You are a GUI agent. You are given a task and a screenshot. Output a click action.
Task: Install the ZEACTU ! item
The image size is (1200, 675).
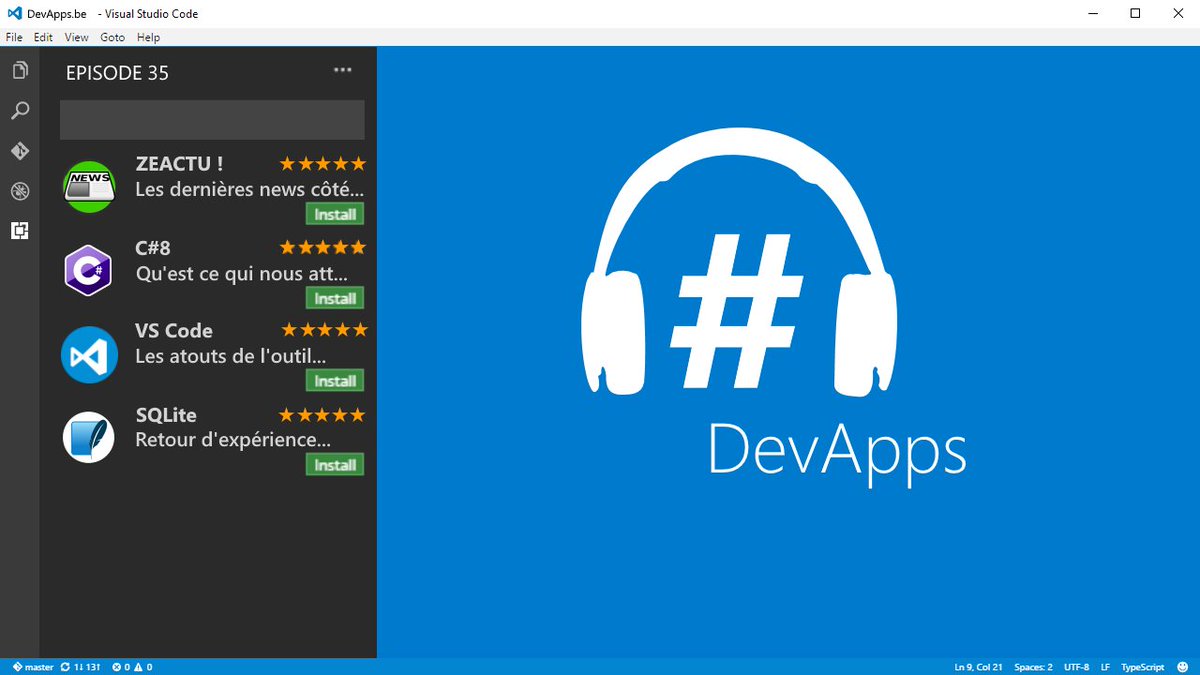(335, 214)
